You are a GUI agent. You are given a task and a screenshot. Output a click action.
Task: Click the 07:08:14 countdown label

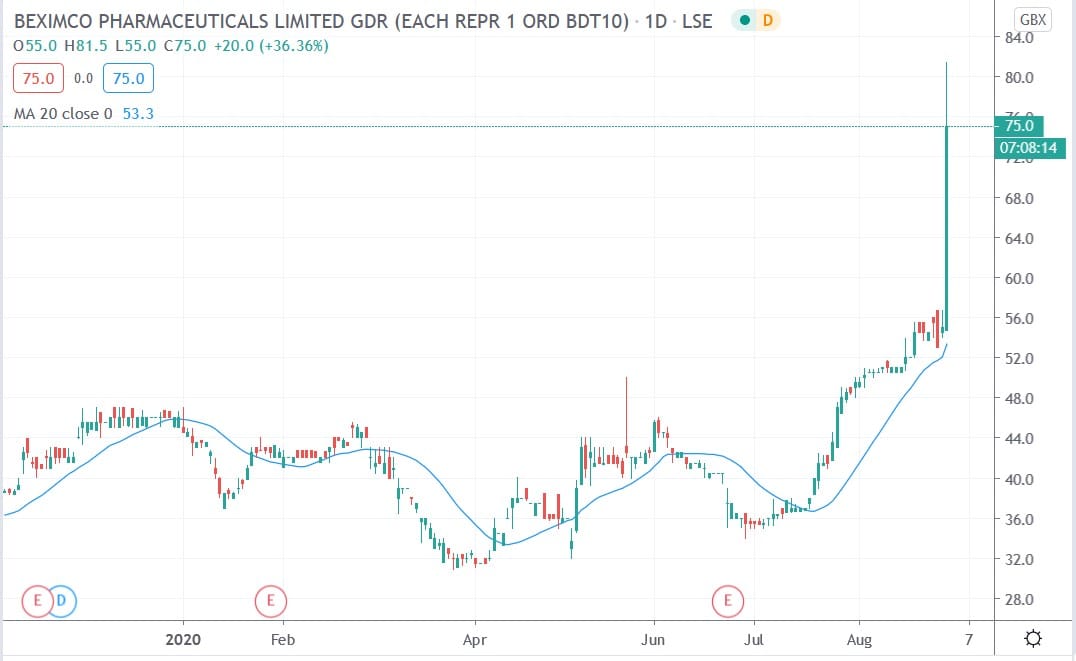pos(1029,148)
